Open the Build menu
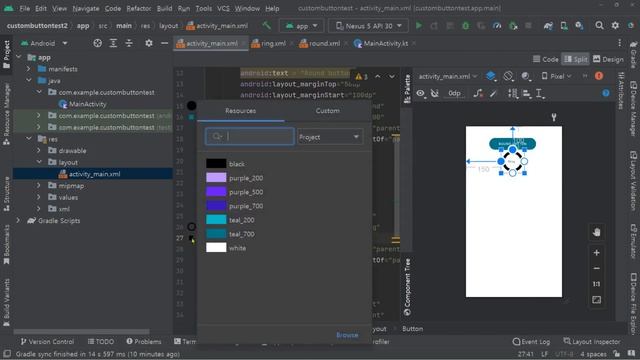 click(x=164, y=8)
